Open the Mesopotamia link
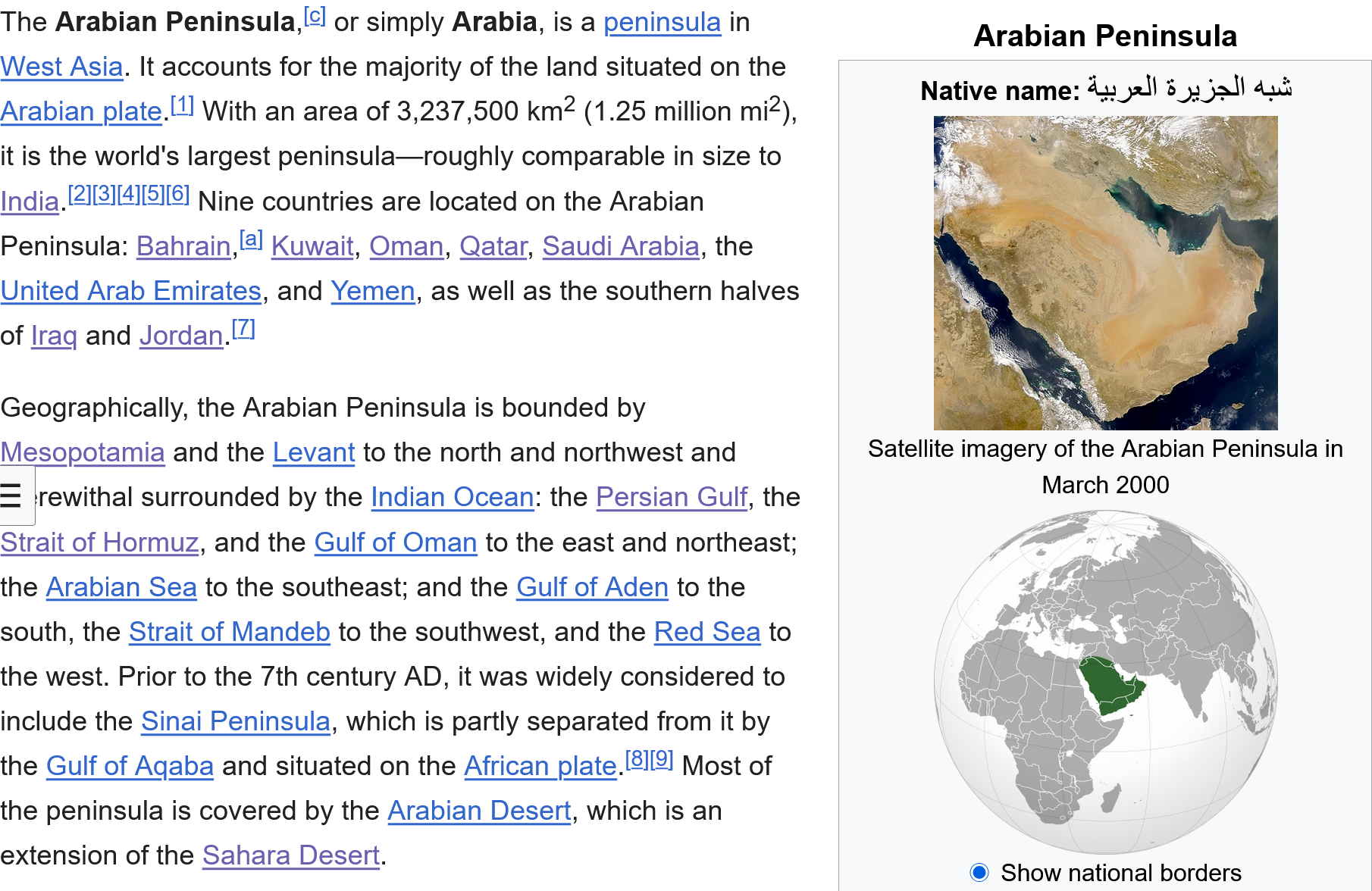The image size is (1372, 891). click(82, 453)
